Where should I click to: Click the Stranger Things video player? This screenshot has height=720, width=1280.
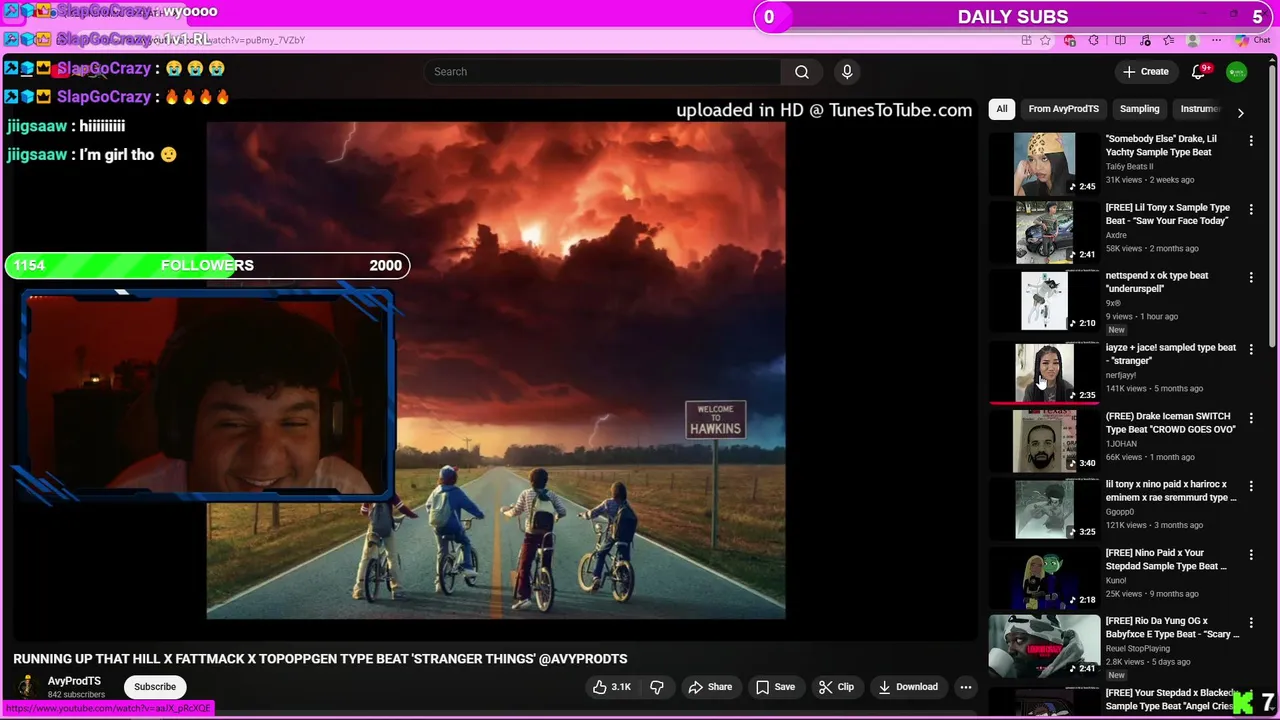pyautogui.click(x=496, y=370)
